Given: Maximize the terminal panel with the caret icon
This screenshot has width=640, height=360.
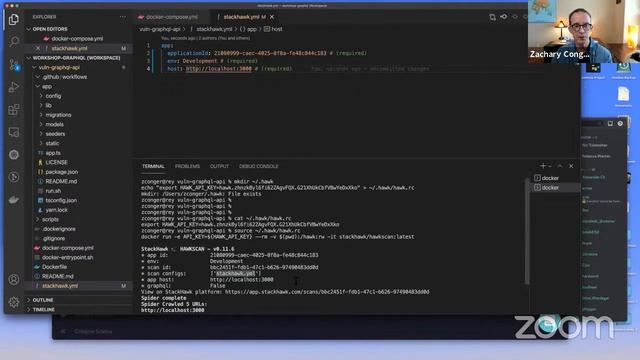Looking at the screenshot, I should click(x=560, y=166).
